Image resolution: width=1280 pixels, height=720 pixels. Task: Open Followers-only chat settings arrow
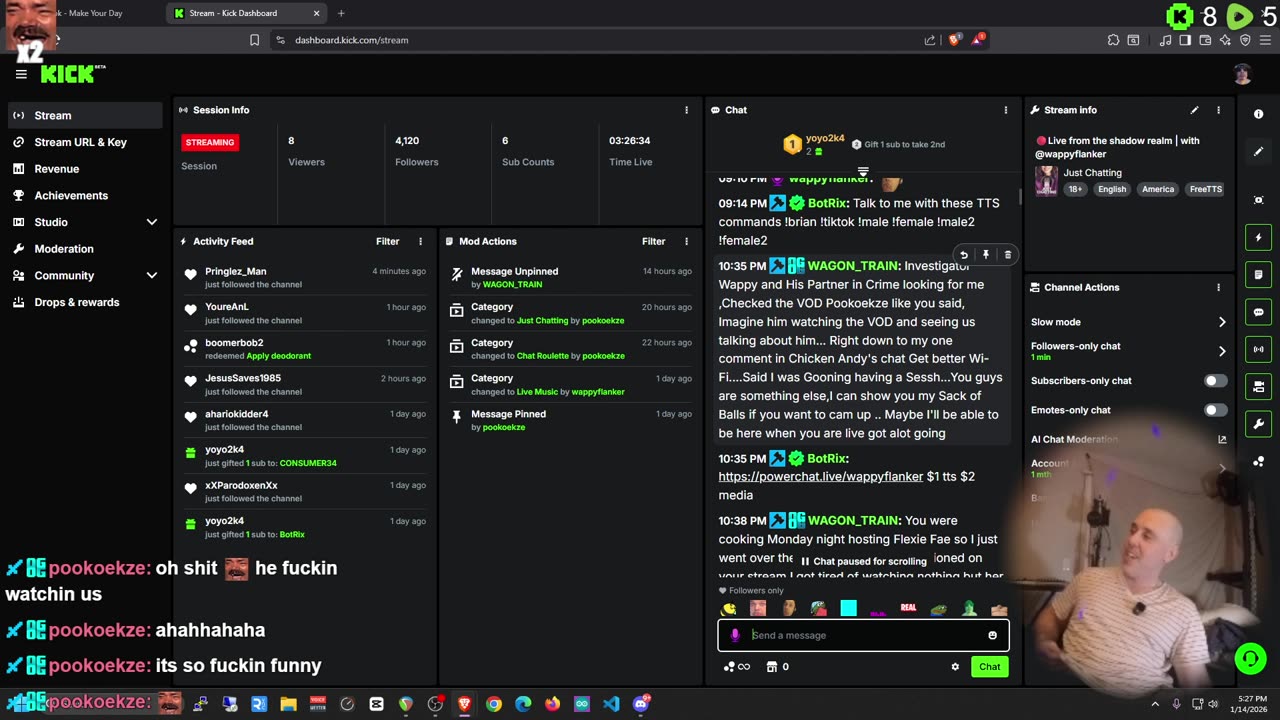1221,351
